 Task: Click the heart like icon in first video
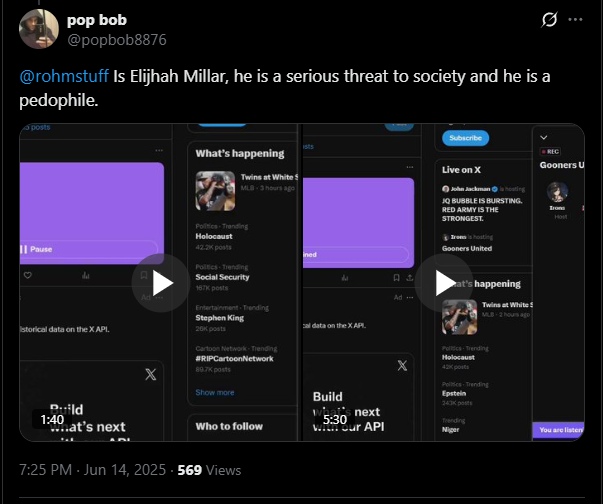28,275
